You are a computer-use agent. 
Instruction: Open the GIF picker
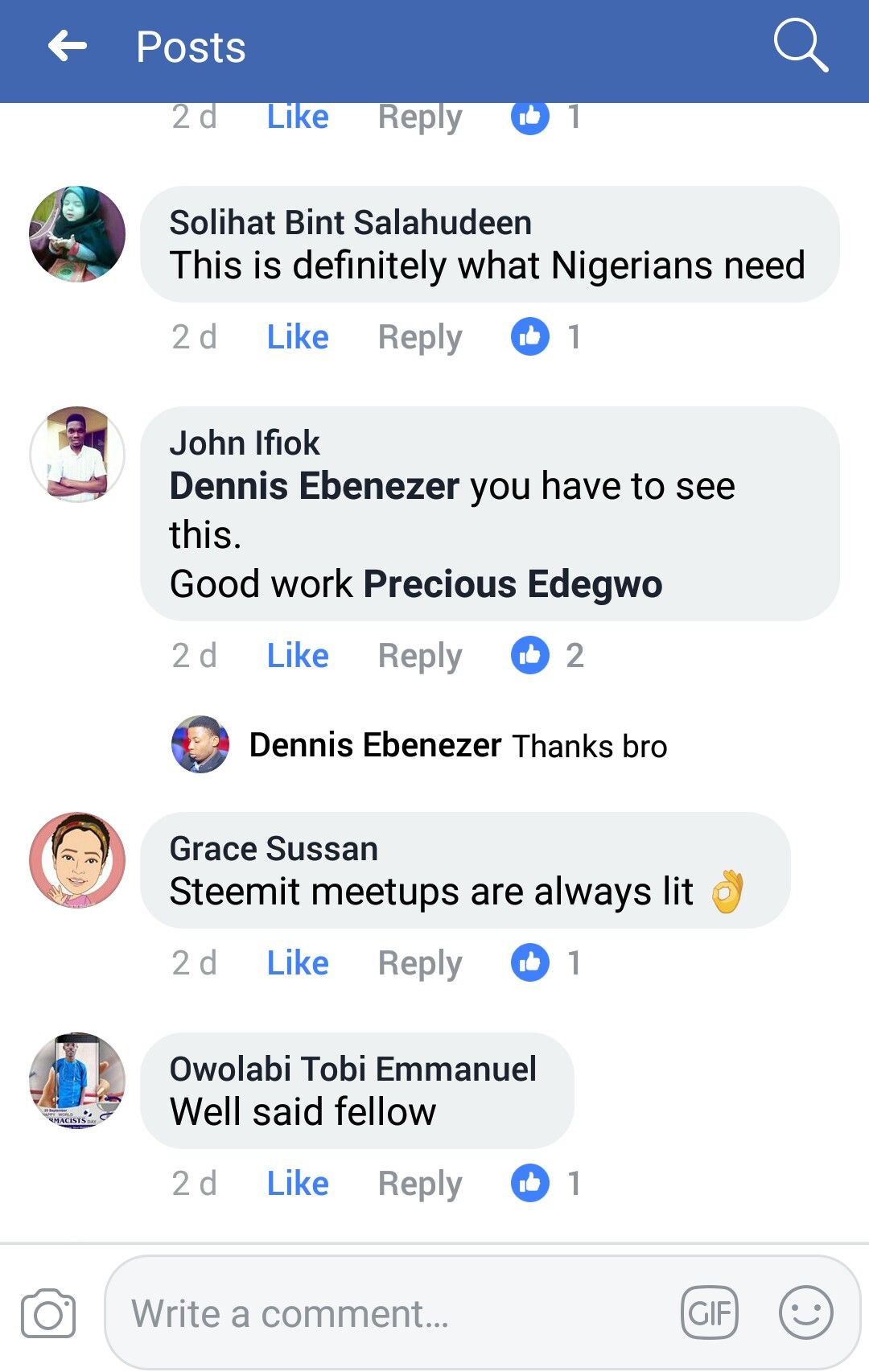tap(709, 1313)
